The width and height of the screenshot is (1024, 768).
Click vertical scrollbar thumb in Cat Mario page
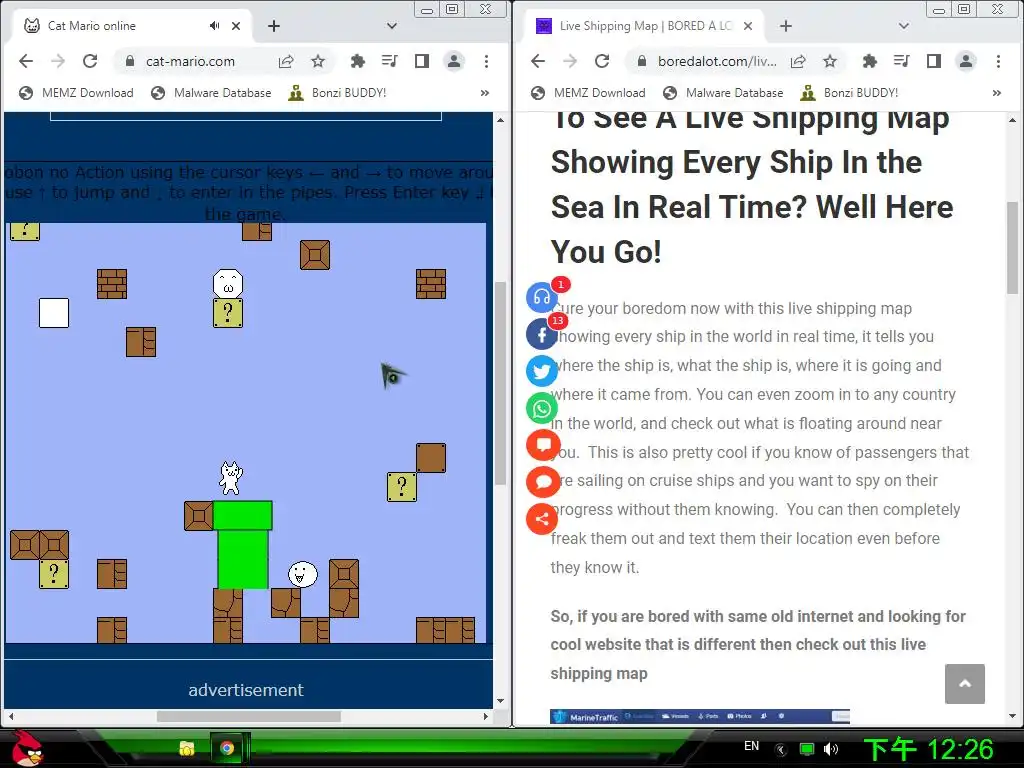500,383
